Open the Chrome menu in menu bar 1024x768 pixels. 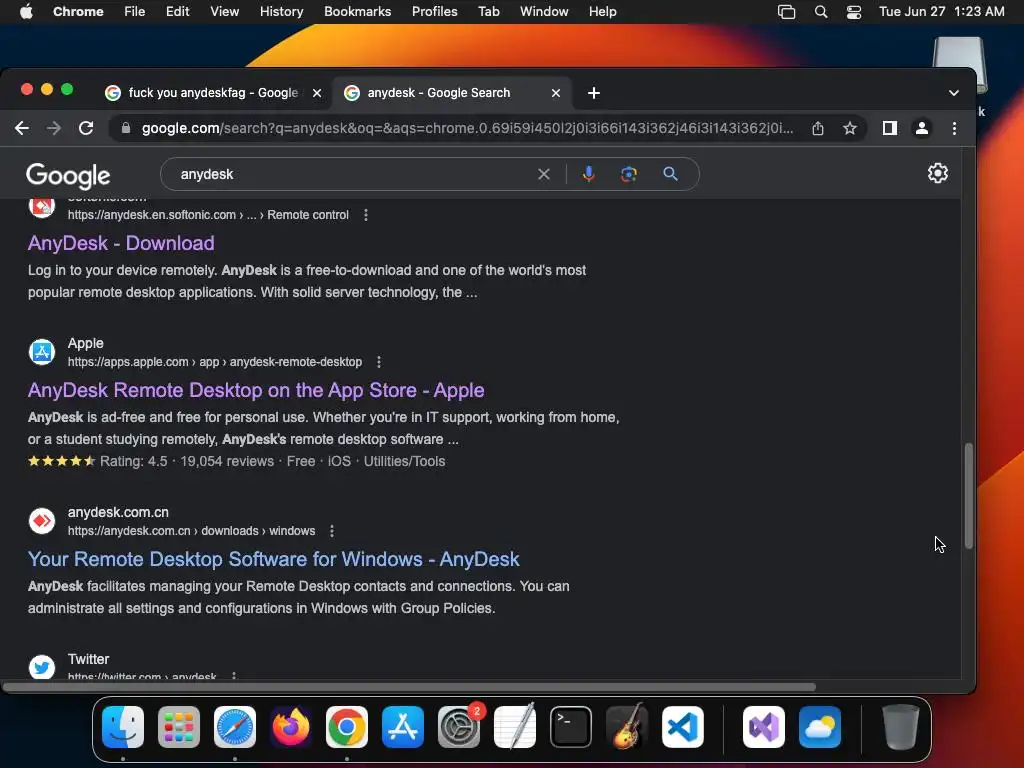click(x=78, y=12)
